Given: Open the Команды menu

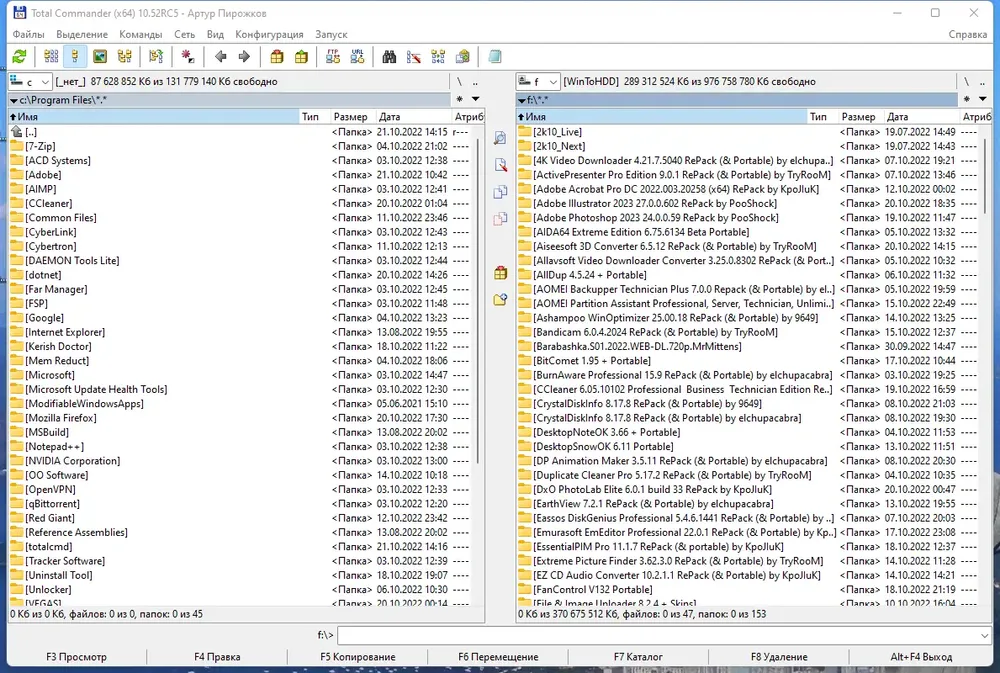Looking at the screenshot, I should click(x=140, y=34).
